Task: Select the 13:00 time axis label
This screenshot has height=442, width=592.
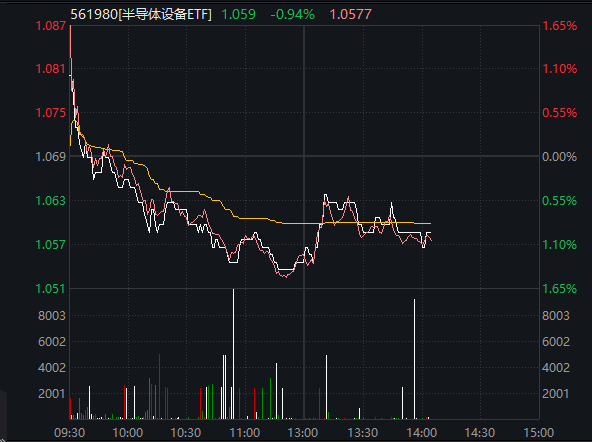Action: [x=303, y=433]
